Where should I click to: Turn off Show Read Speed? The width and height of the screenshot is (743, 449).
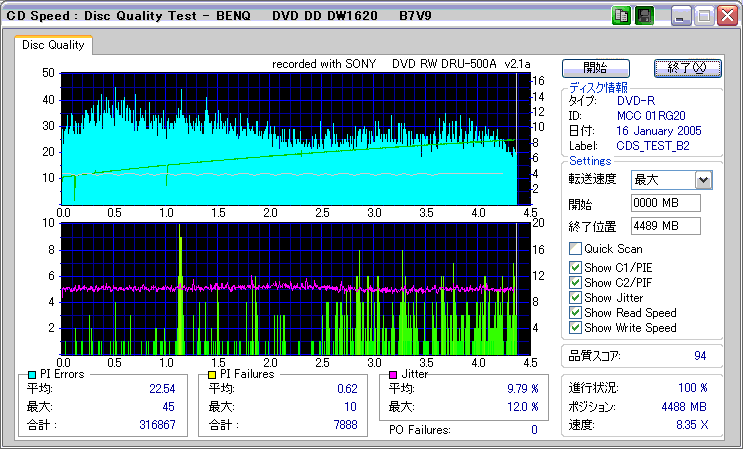(575, 312)
